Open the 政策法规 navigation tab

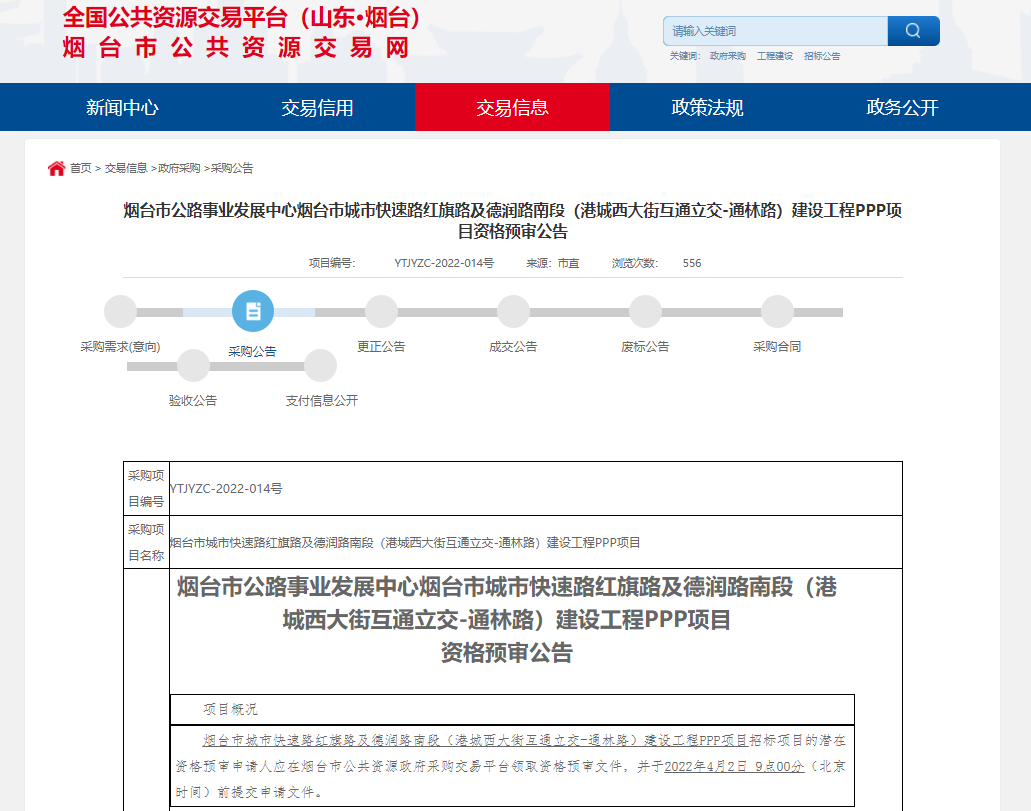click(x=707, y=108)
